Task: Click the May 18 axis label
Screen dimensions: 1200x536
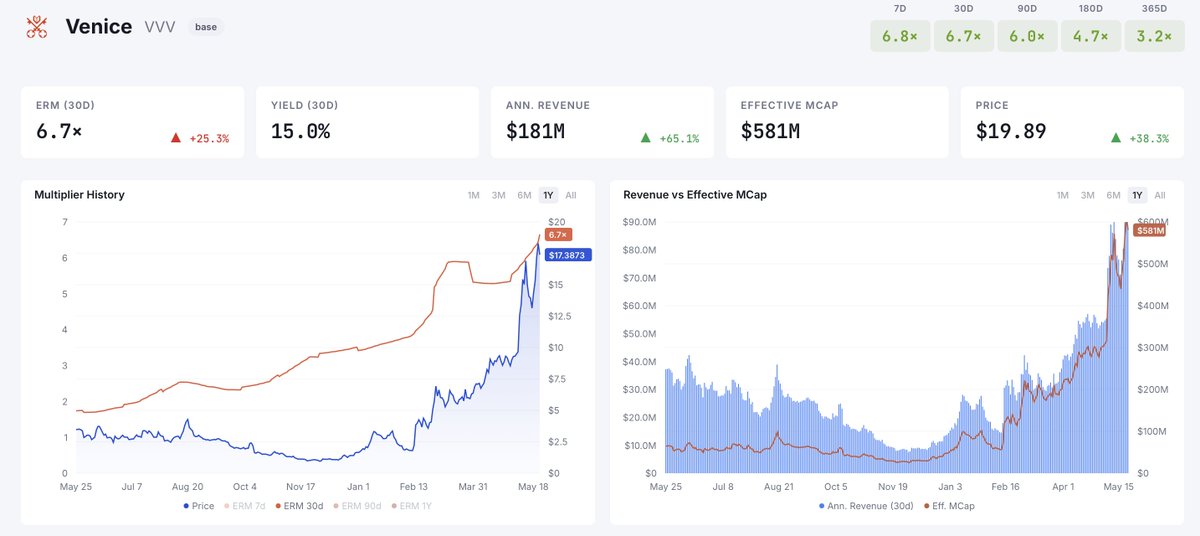Action: [533, 487]
